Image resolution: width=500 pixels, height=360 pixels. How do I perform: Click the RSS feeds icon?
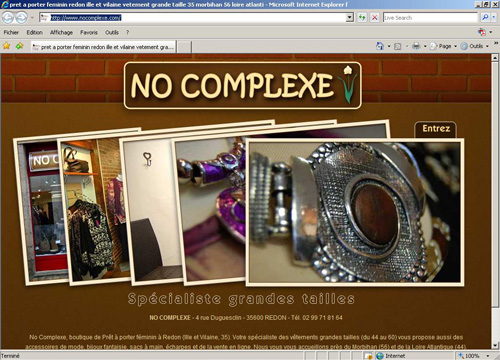[x=398, y=46]
